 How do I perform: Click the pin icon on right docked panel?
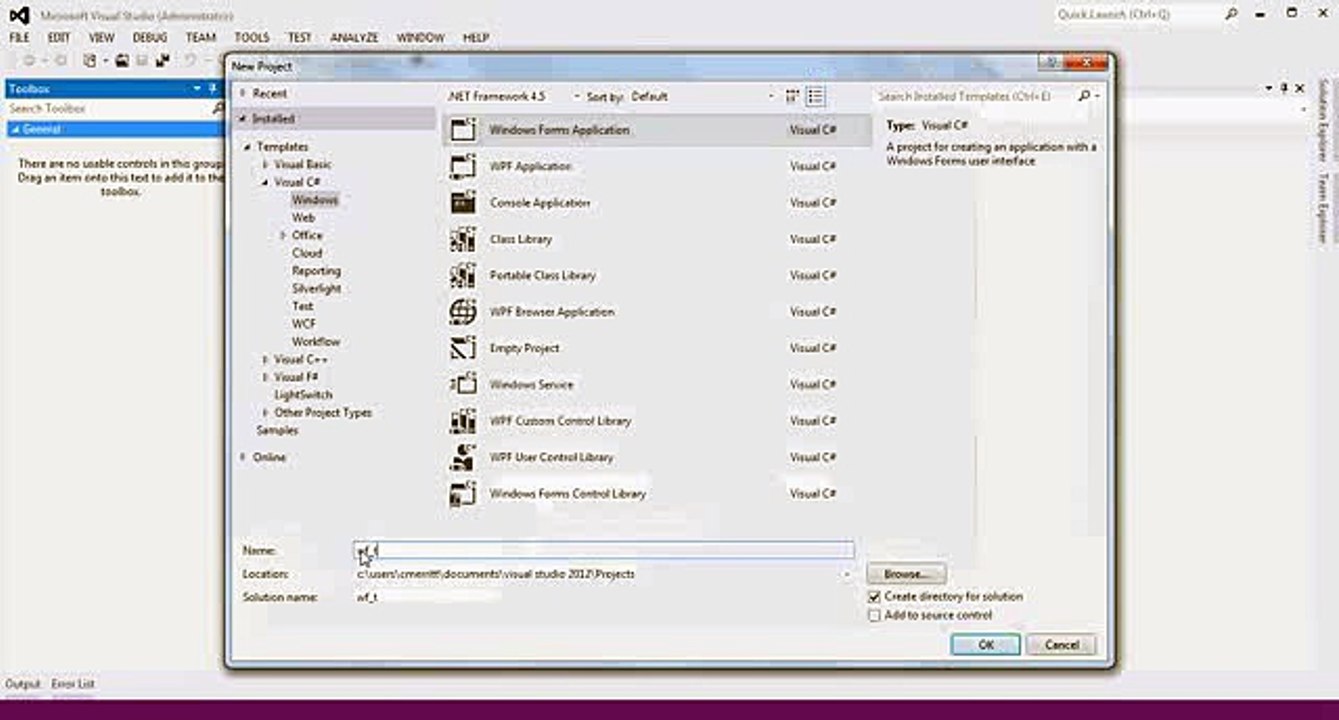(x=1286, y=88)
